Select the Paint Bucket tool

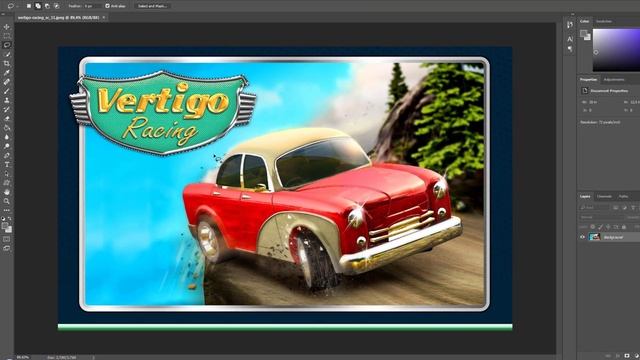[7, 128]
